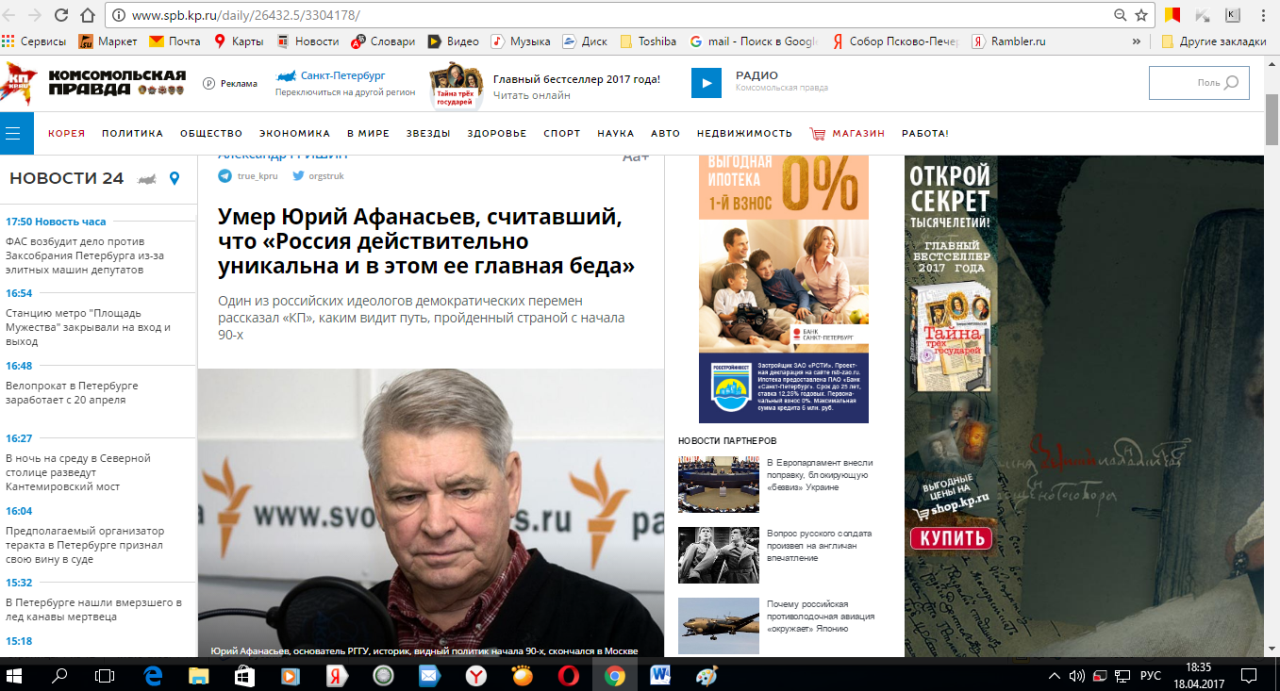The image size is (1280, 691).
Task: Click the red Купить button in the ad
Action: point(951,538)
